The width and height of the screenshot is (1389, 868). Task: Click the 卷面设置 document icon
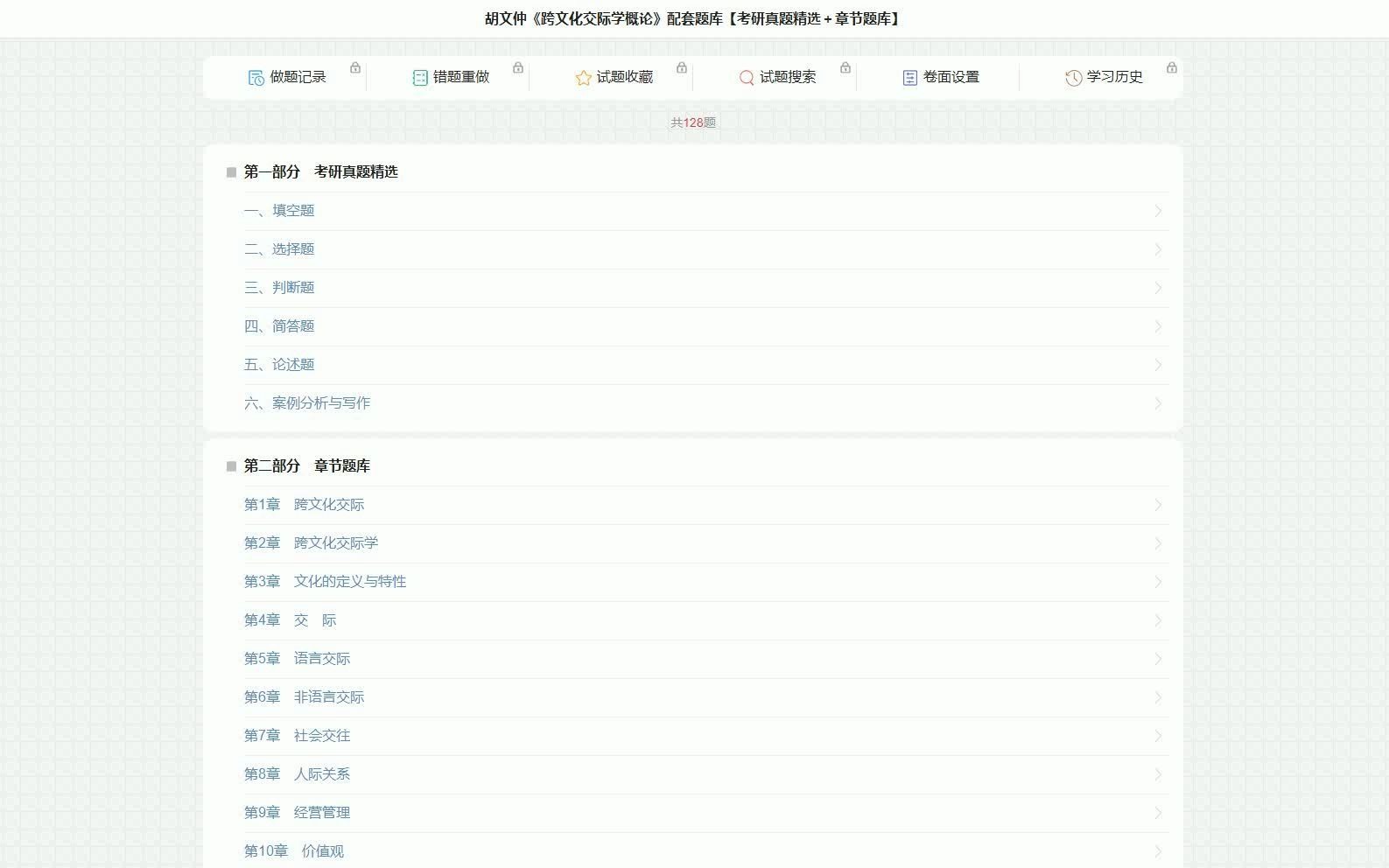[x=910, y=78]
